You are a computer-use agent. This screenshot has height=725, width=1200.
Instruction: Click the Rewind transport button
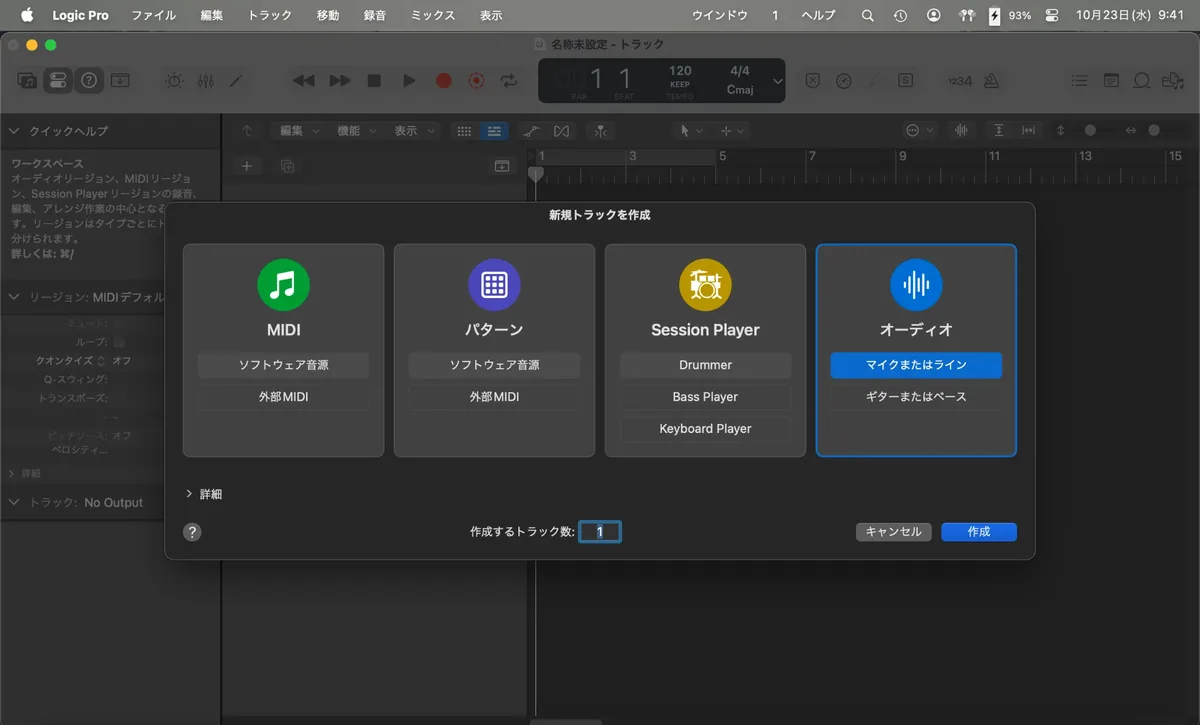303,81
